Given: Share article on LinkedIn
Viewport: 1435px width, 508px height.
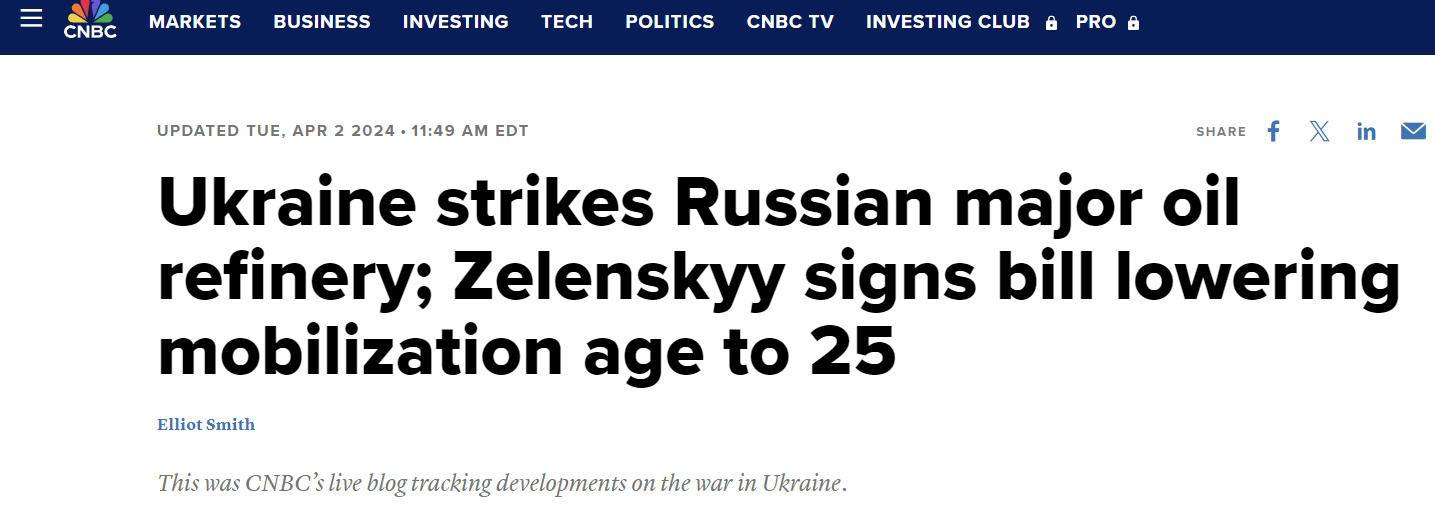Looking at the screenshot, I should pos(1366,131).
